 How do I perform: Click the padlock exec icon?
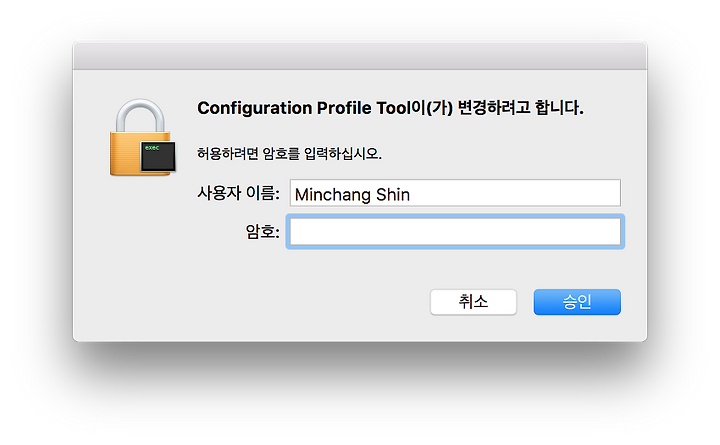coord(143,137)
